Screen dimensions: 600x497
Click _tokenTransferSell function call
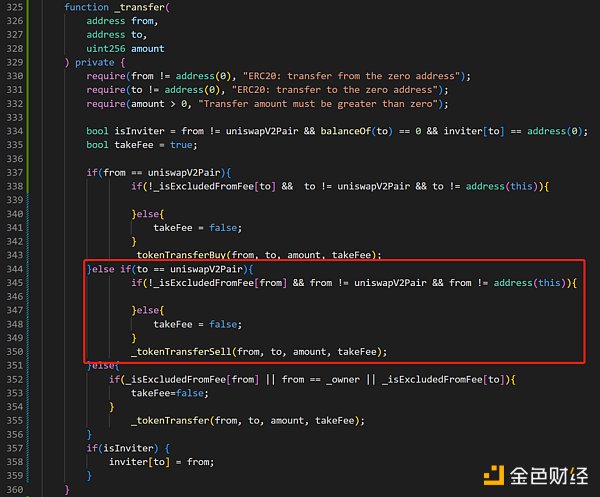point(259,352)
